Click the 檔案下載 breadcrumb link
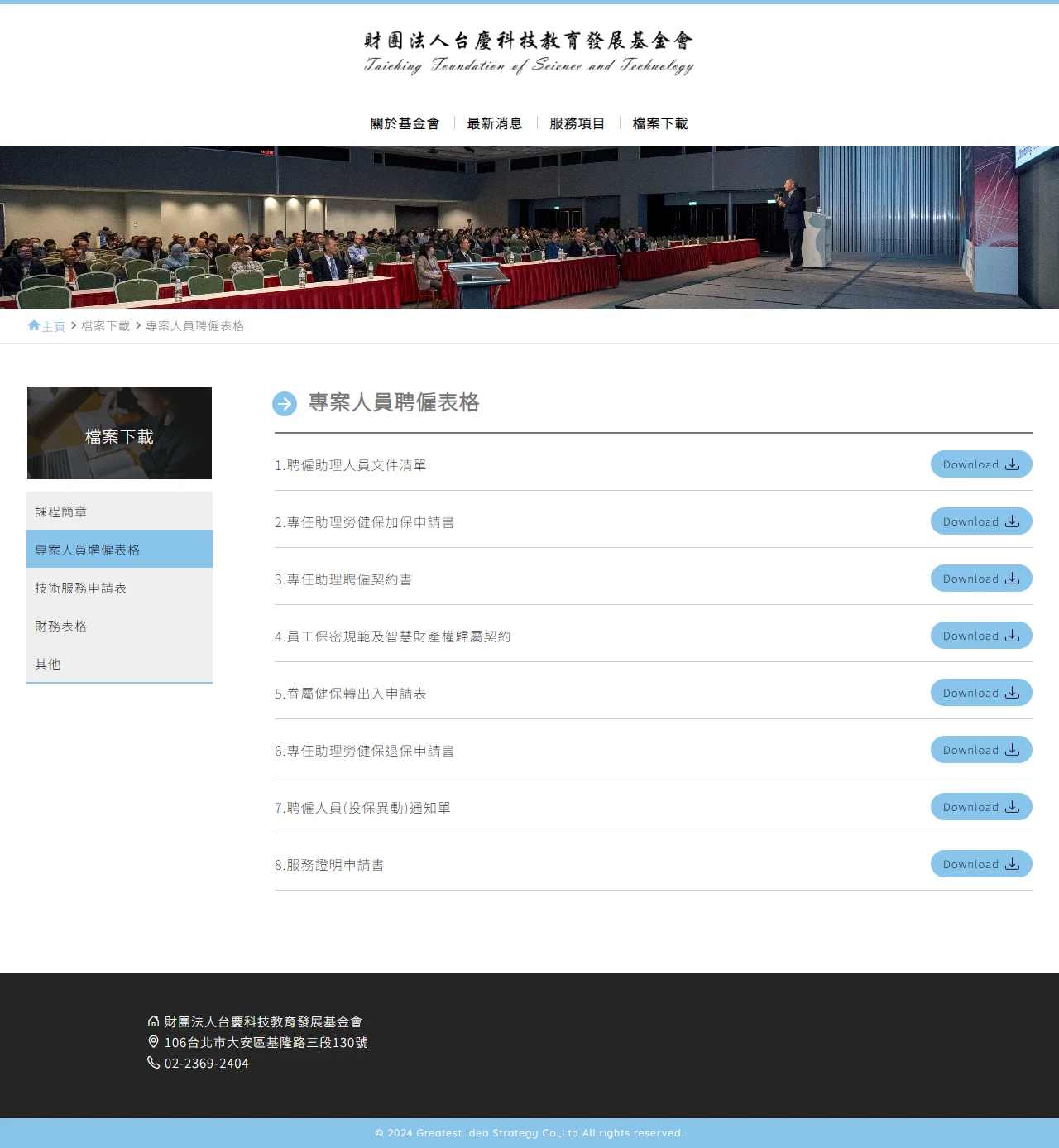Screen dimensions: 1059x1148 coord(105,326)
